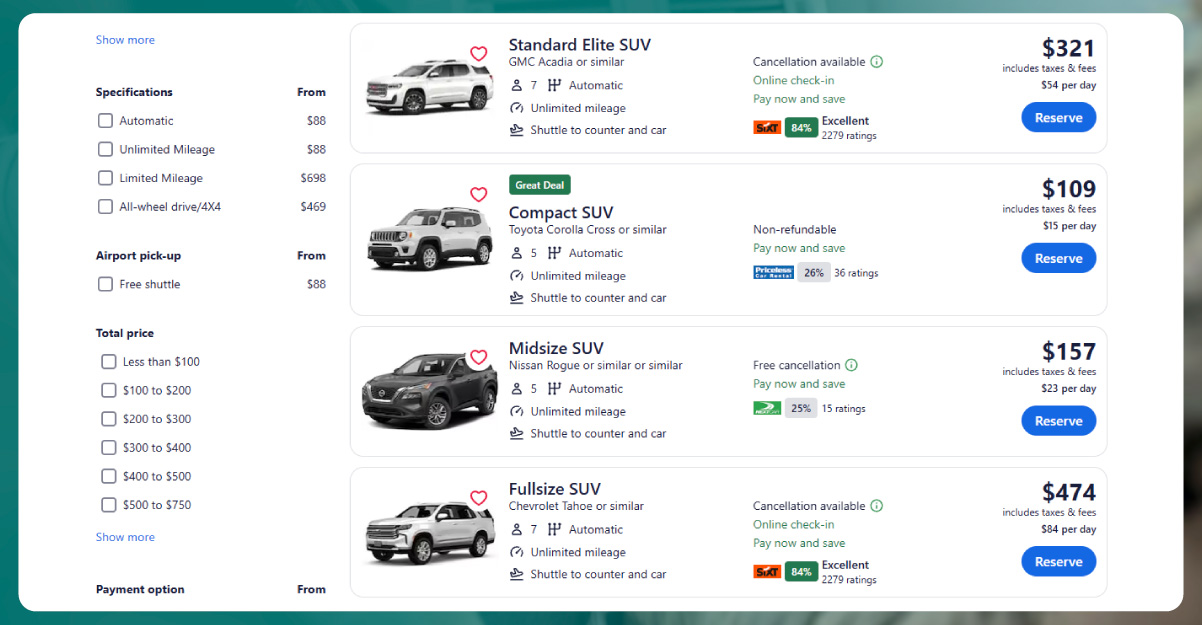Screen dimensions: 1202x625
Task: Check the $200 to $300 price filter
Action: [108, 418]
